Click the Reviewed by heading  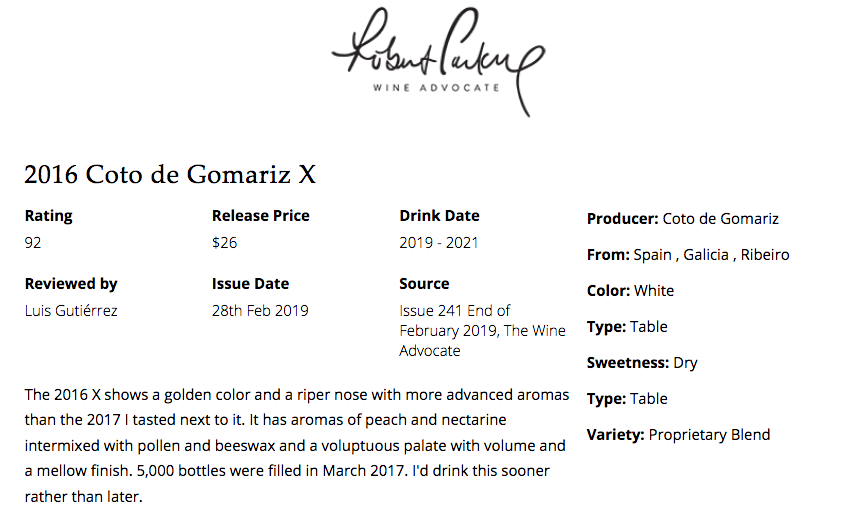[71, 284]
